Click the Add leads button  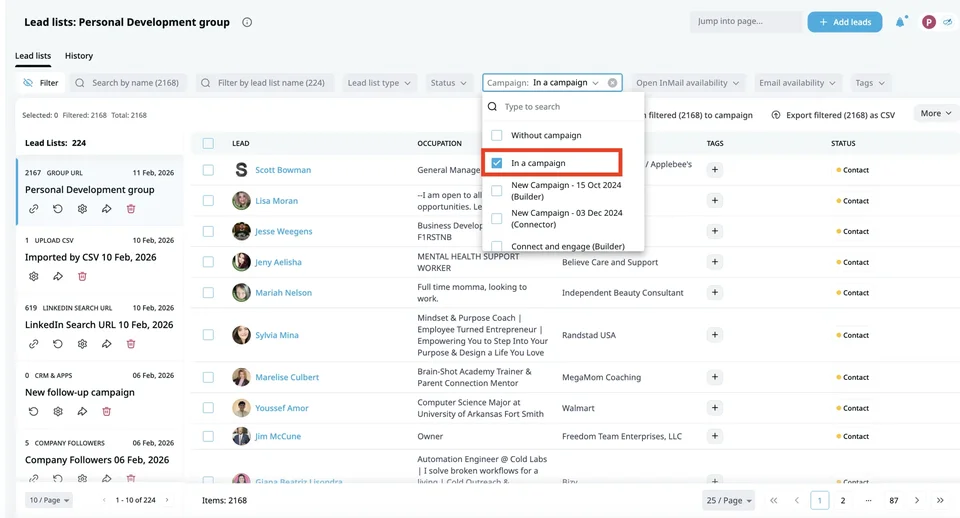pos(844,22)
